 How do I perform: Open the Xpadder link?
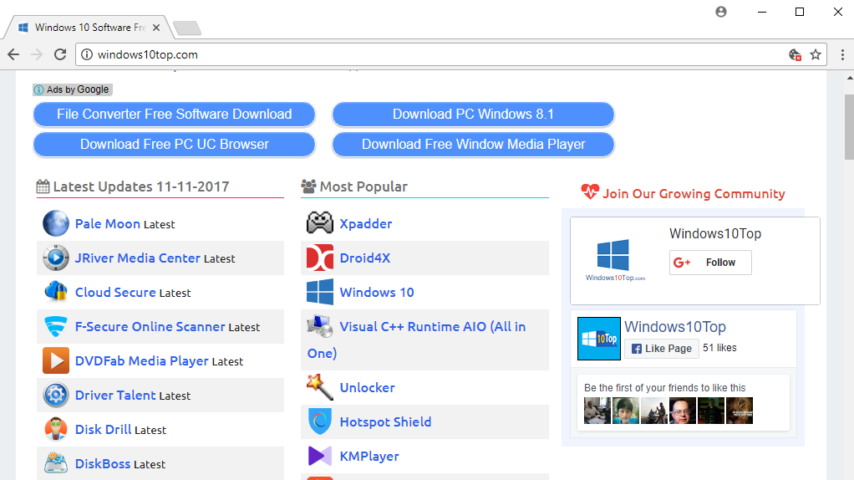coord(366,223)
